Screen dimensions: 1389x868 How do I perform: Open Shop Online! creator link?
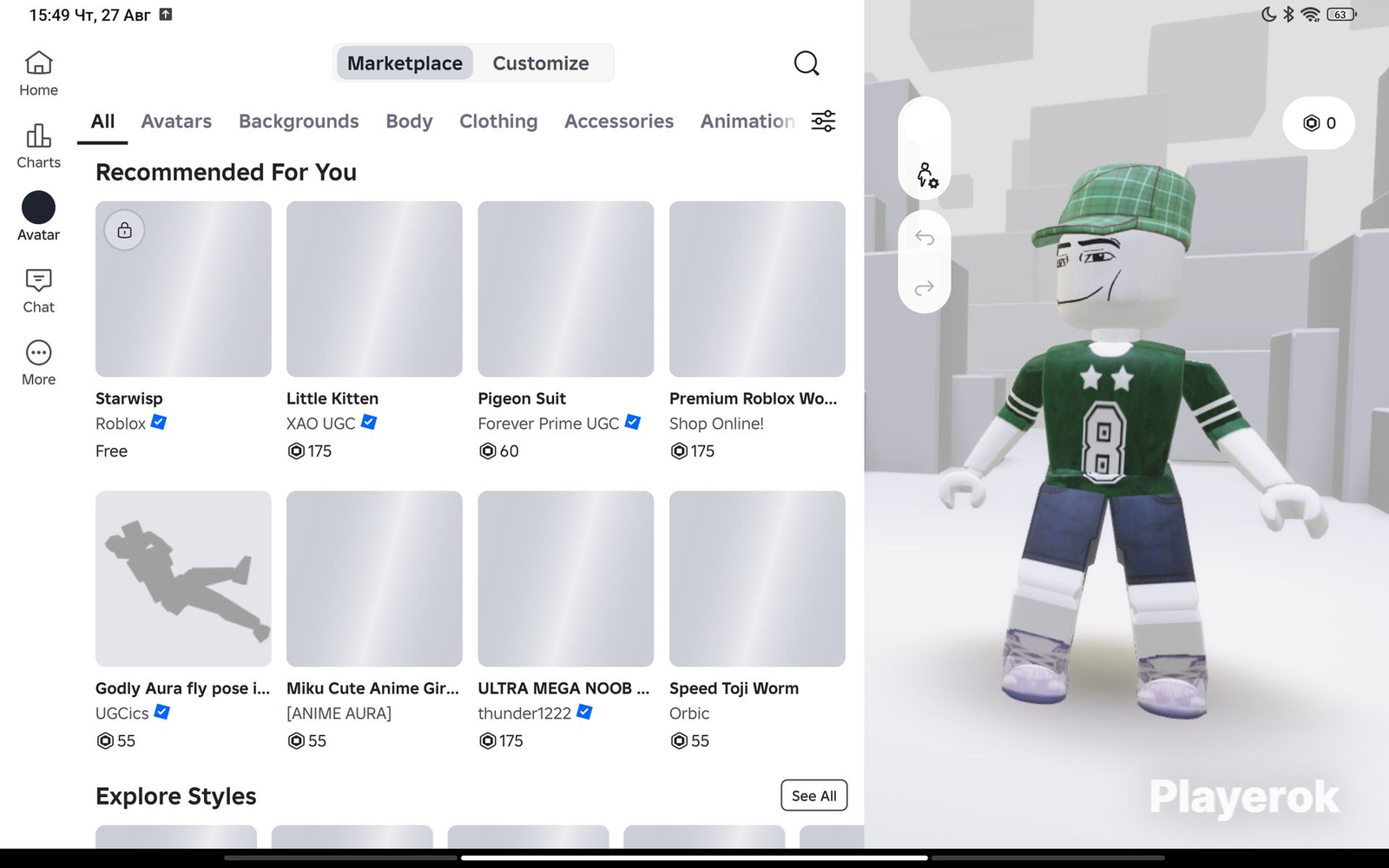click(x=716, y=424)
